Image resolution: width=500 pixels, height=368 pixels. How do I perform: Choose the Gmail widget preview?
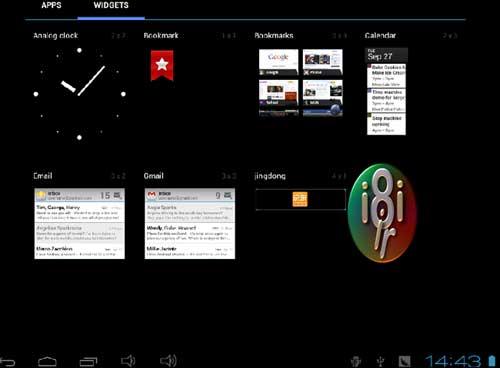click(190, 223)
